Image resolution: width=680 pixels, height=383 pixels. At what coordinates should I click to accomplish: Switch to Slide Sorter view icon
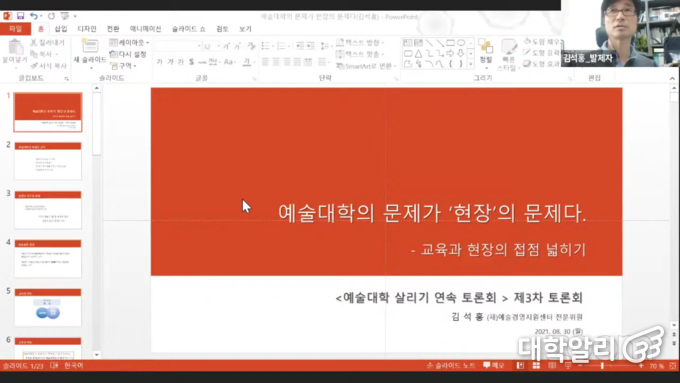pos(536,366)
